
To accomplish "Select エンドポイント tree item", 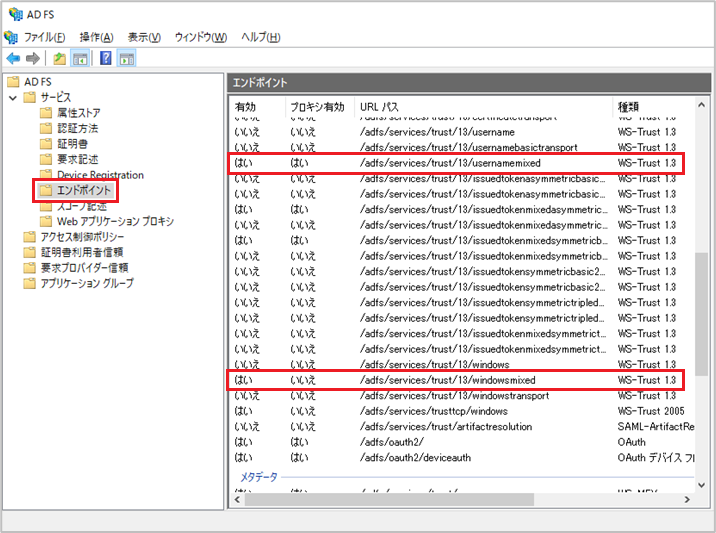I will [84, 190].
